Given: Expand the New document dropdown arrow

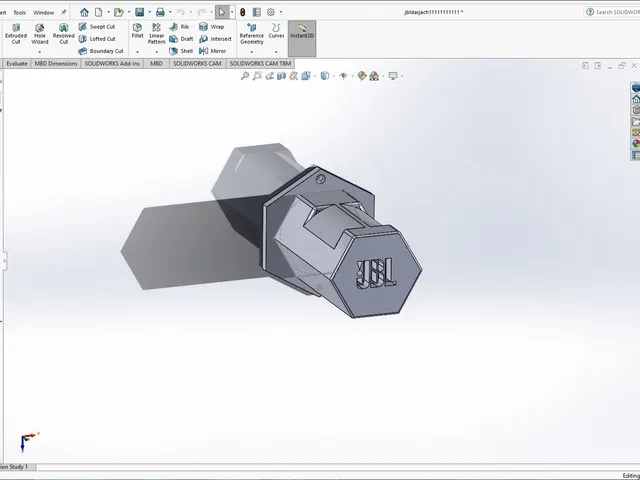Looking at the screenshot, I should point(108,12).
